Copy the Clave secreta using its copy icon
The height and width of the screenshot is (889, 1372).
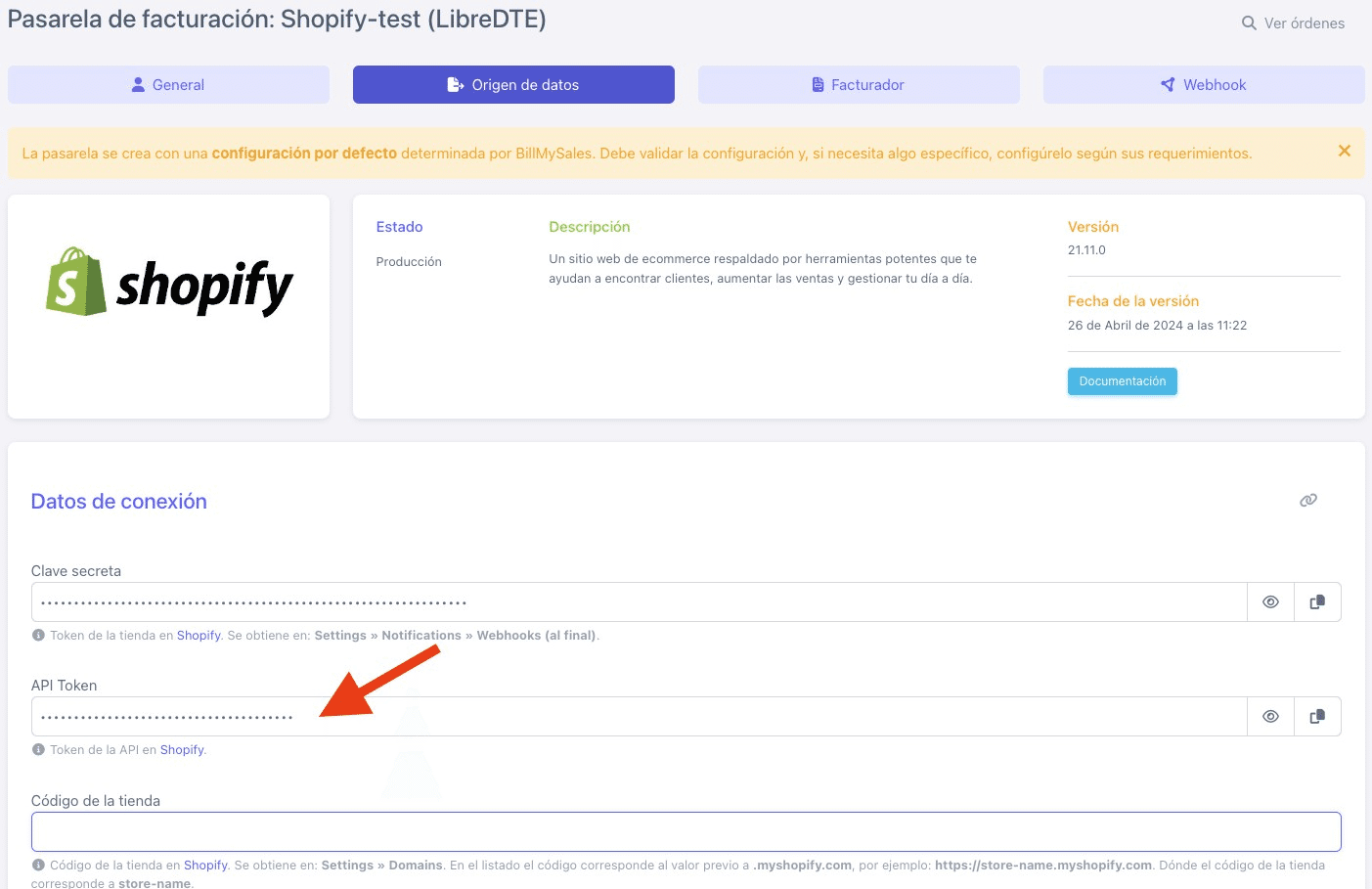[1317, 601]
